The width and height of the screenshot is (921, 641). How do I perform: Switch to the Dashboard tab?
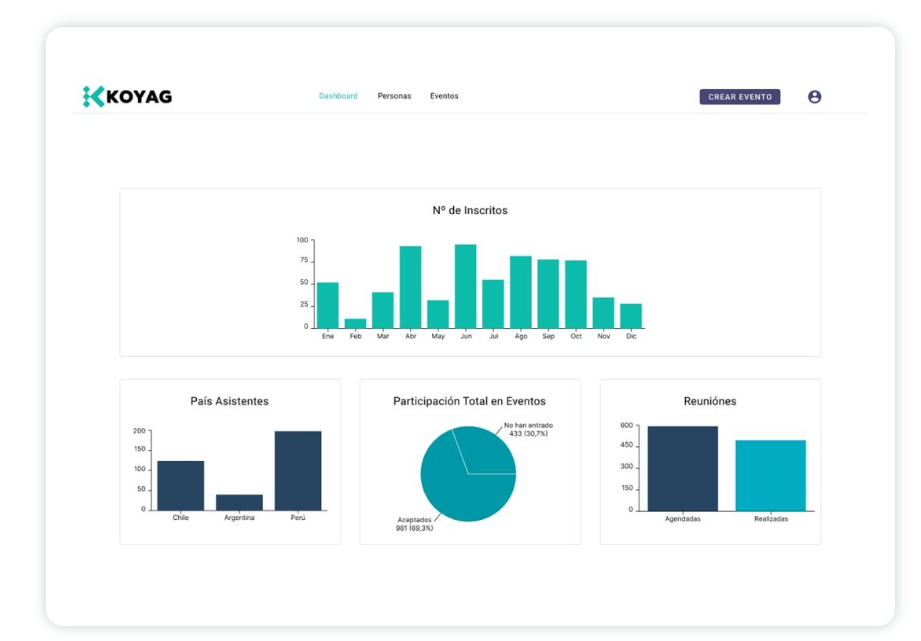tap(338, 96)
